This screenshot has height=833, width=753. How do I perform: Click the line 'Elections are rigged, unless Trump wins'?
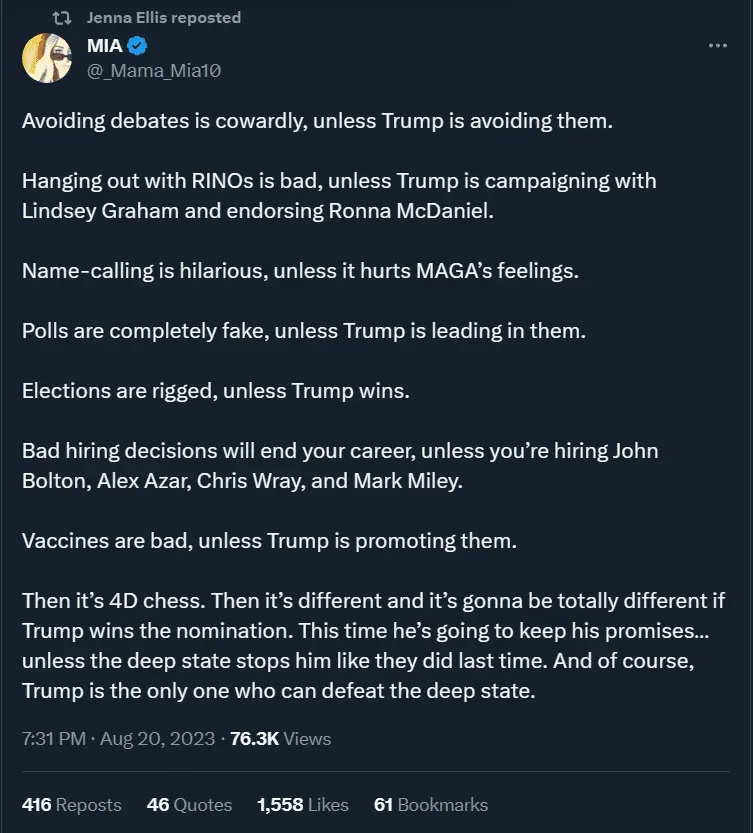click(x=215, y=391)
